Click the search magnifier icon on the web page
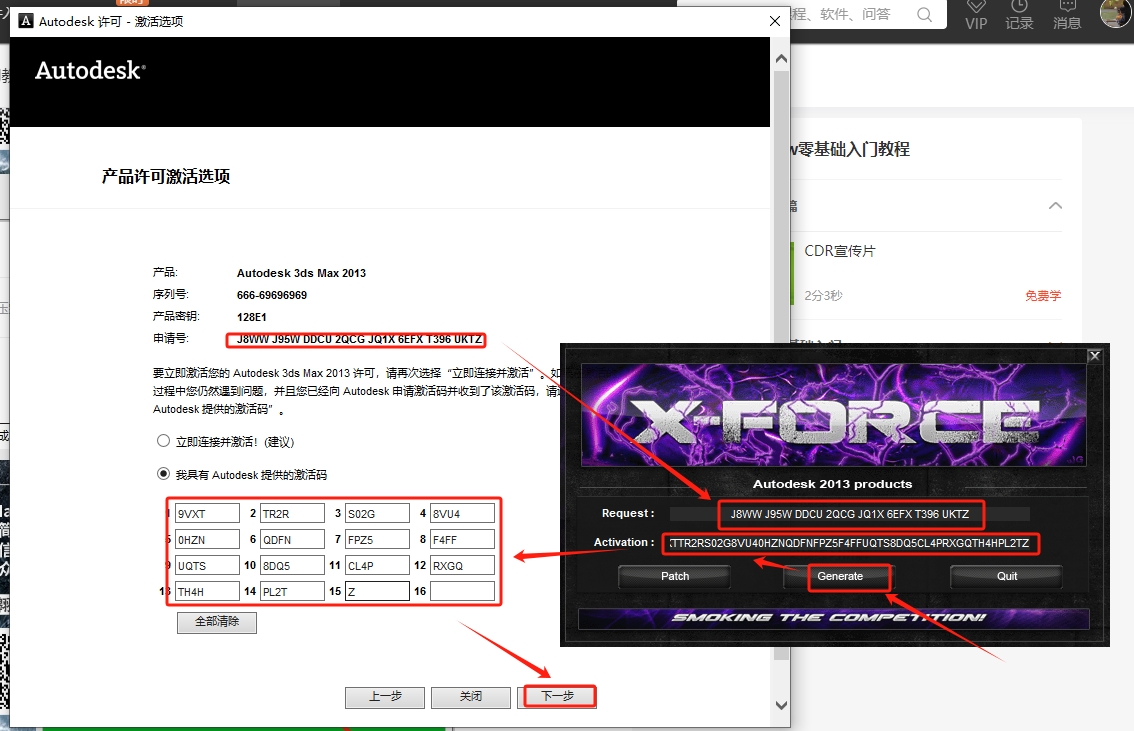This screenshot has height=731, width=1134. (924, 14)
